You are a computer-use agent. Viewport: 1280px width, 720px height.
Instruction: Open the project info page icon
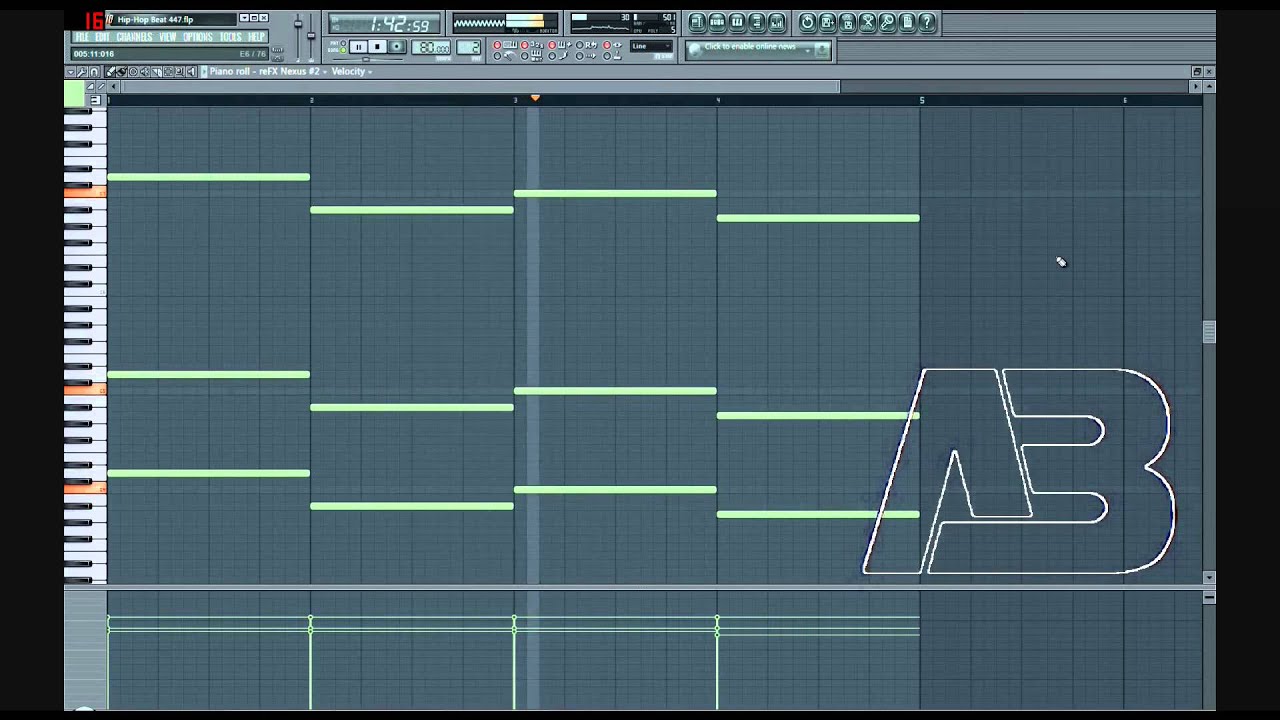coord(907,22)
